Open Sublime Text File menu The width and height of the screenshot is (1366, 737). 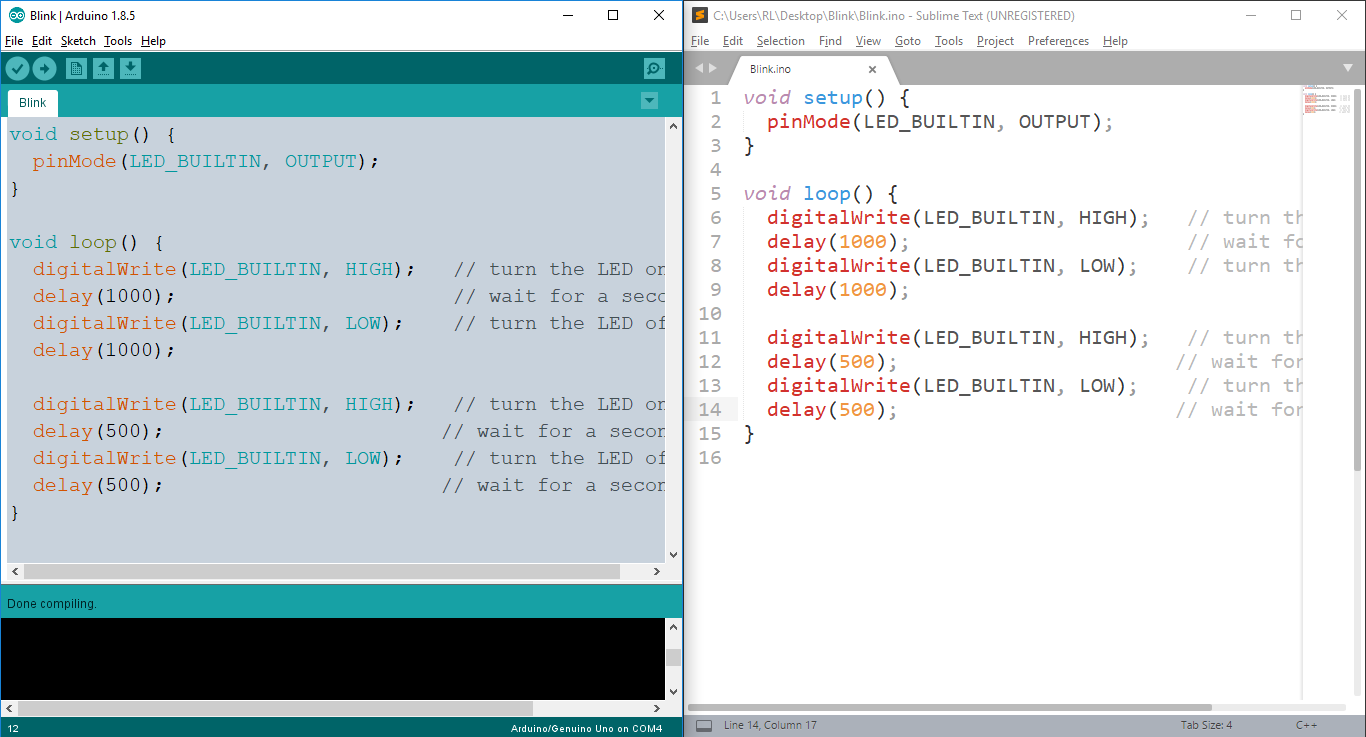tap(700, 41)
